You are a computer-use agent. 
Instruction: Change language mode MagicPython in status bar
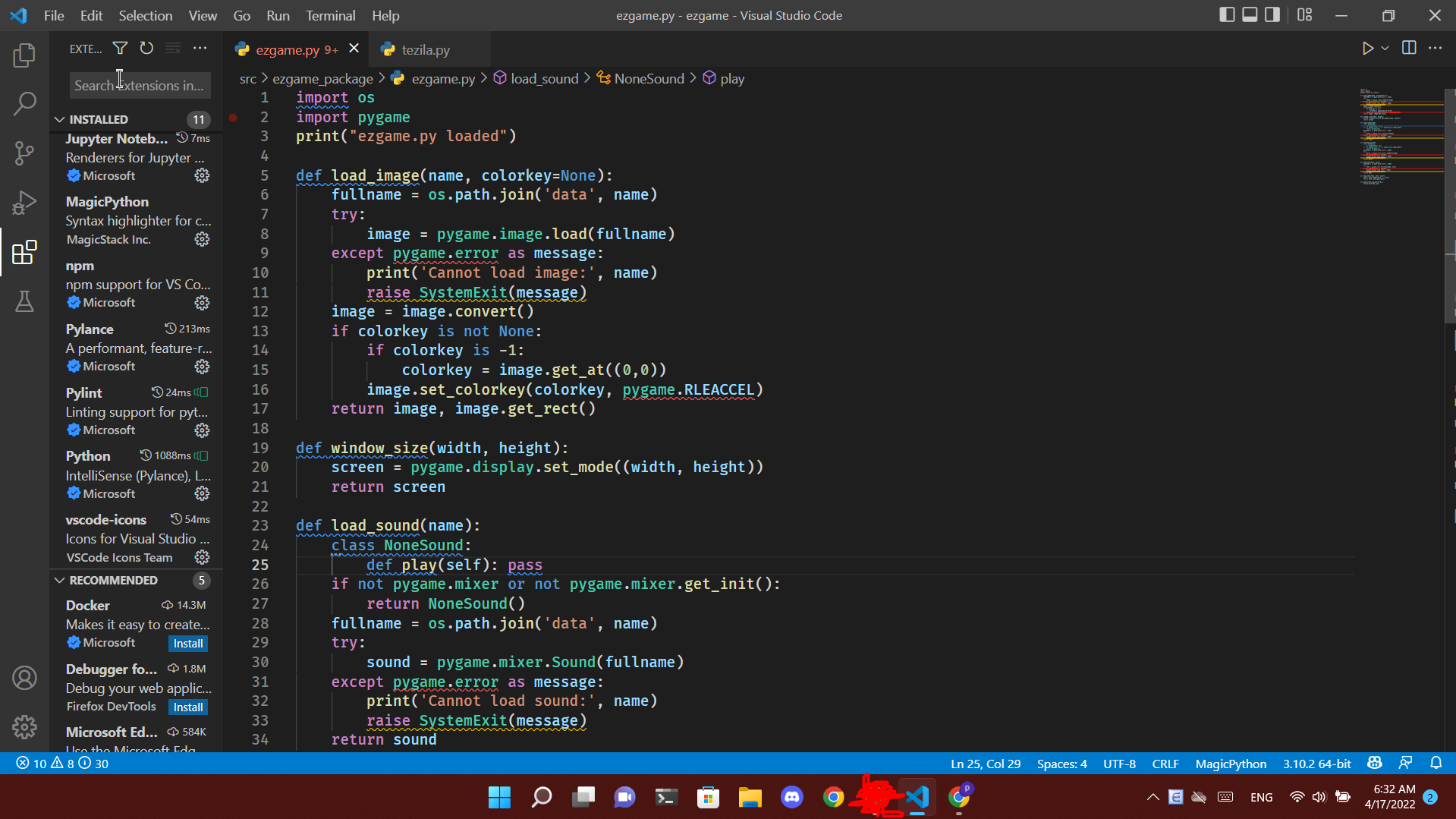(x=1231, y=764)
